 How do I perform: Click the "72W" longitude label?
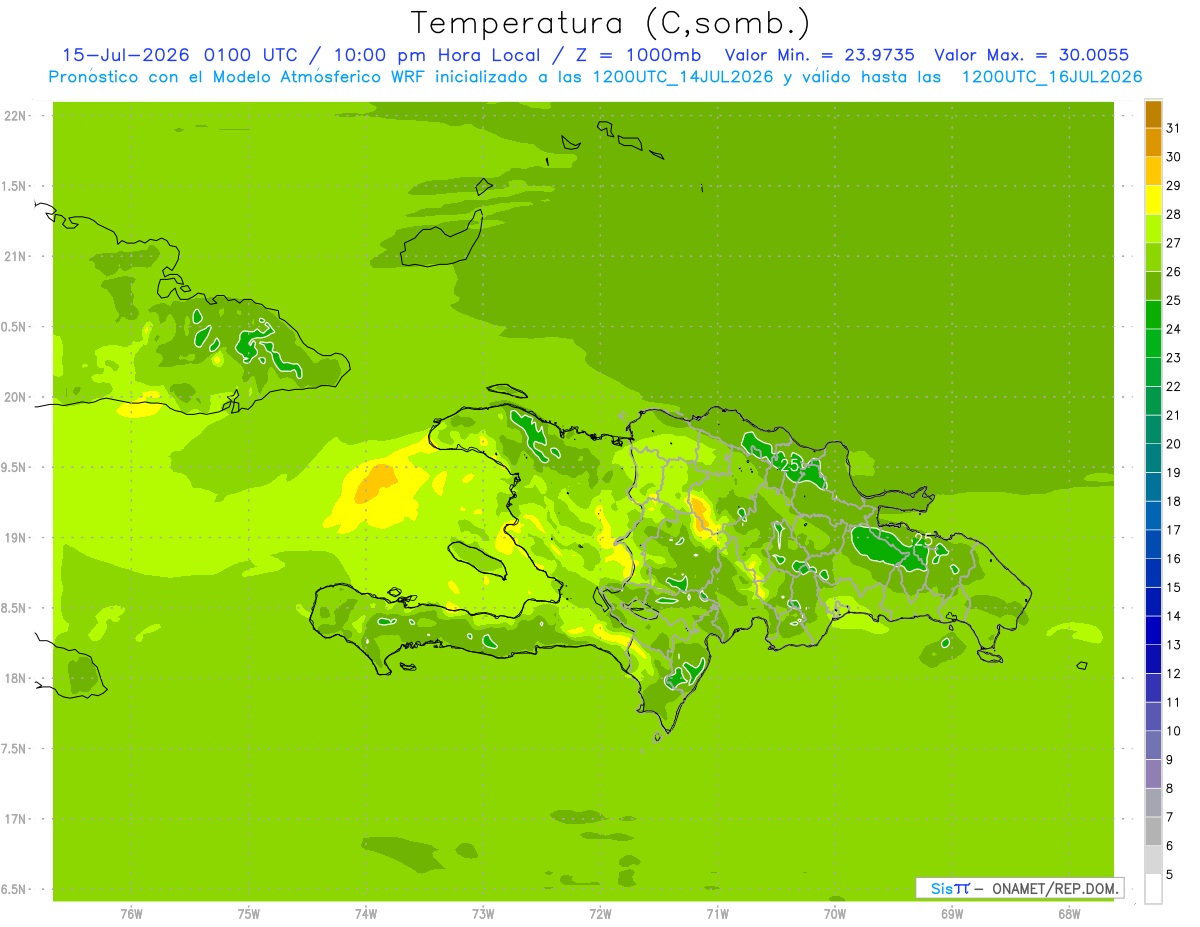(600, 913)
